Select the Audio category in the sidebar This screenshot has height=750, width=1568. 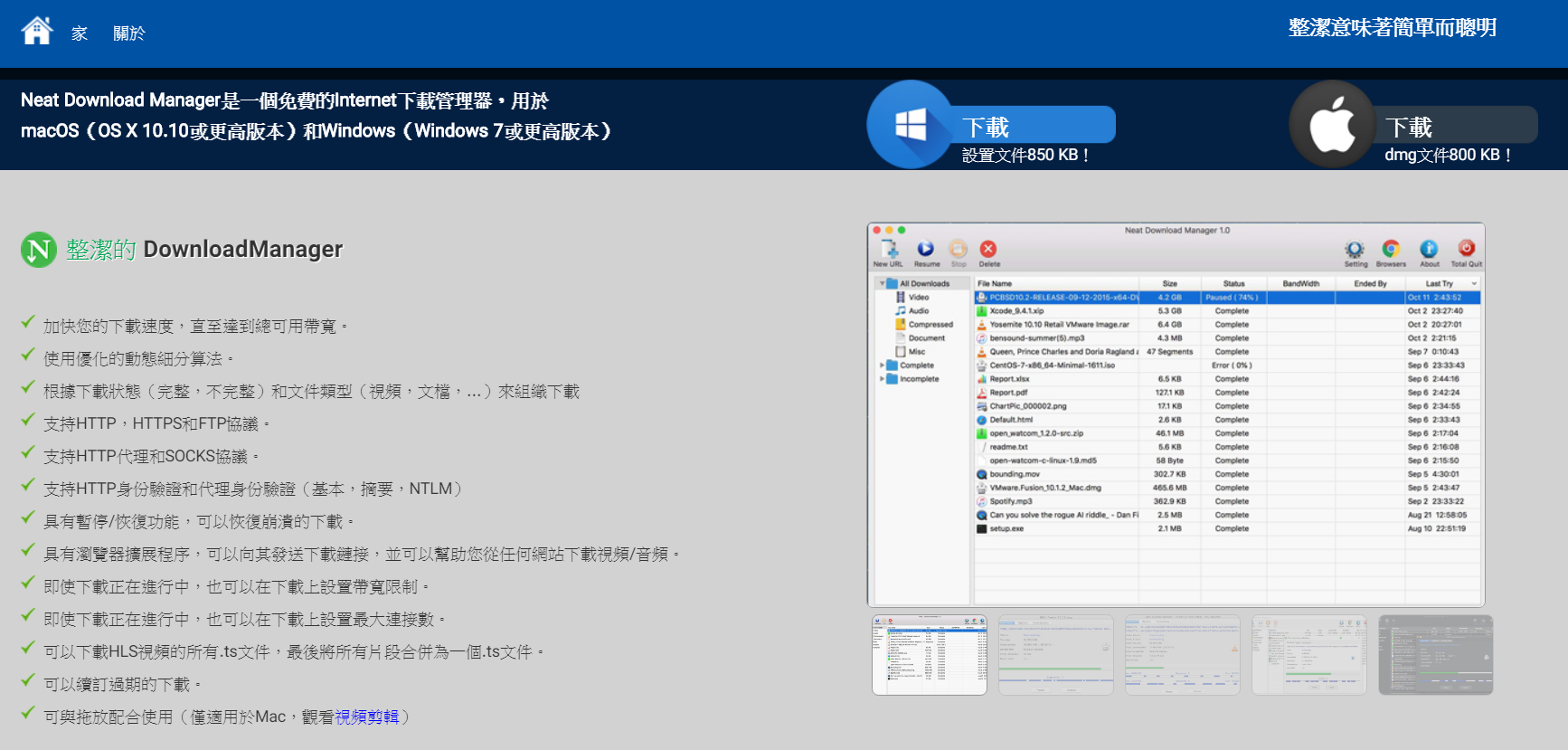912,311
